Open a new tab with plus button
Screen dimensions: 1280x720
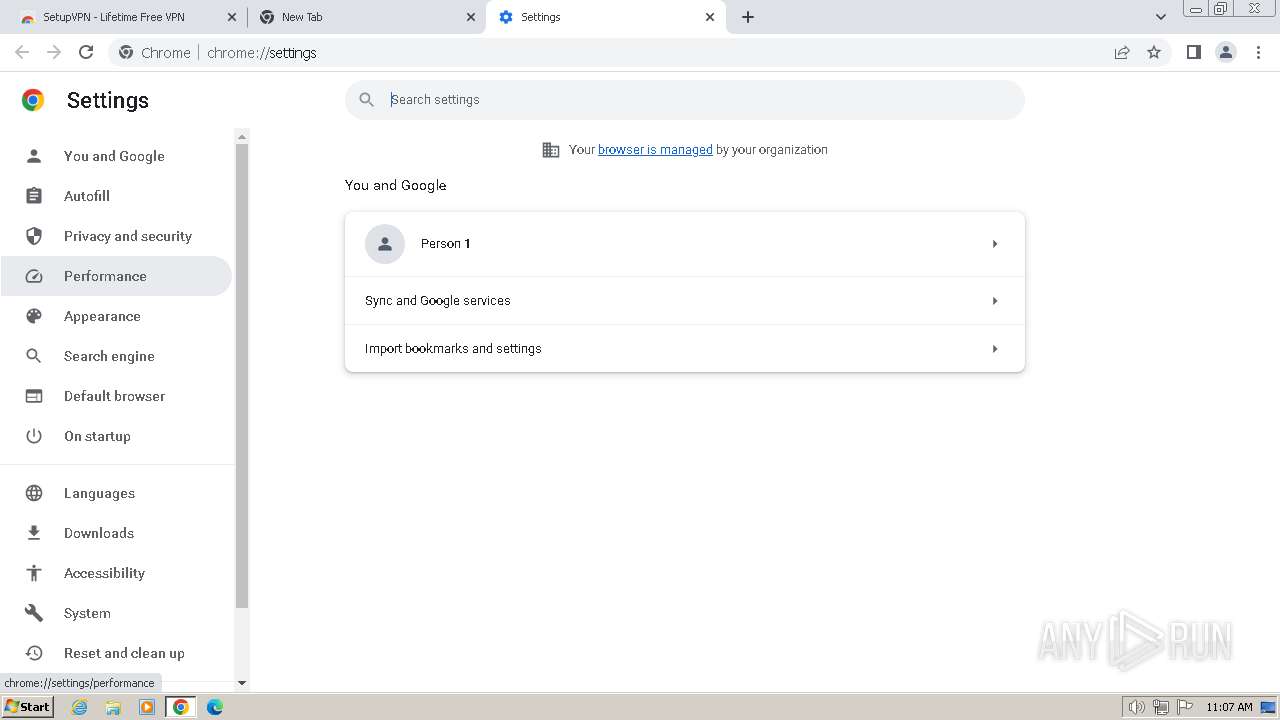pyautogui.click(x=748, y=17)
